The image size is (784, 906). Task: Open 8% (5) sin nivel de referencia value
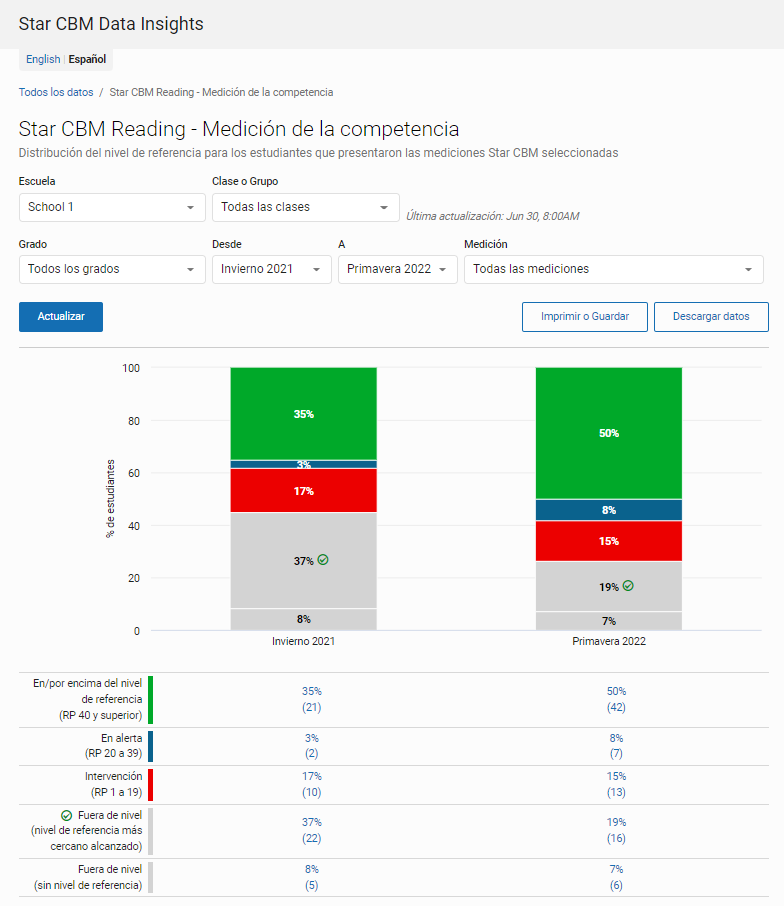pyautogui.click(x=311, y=877)
